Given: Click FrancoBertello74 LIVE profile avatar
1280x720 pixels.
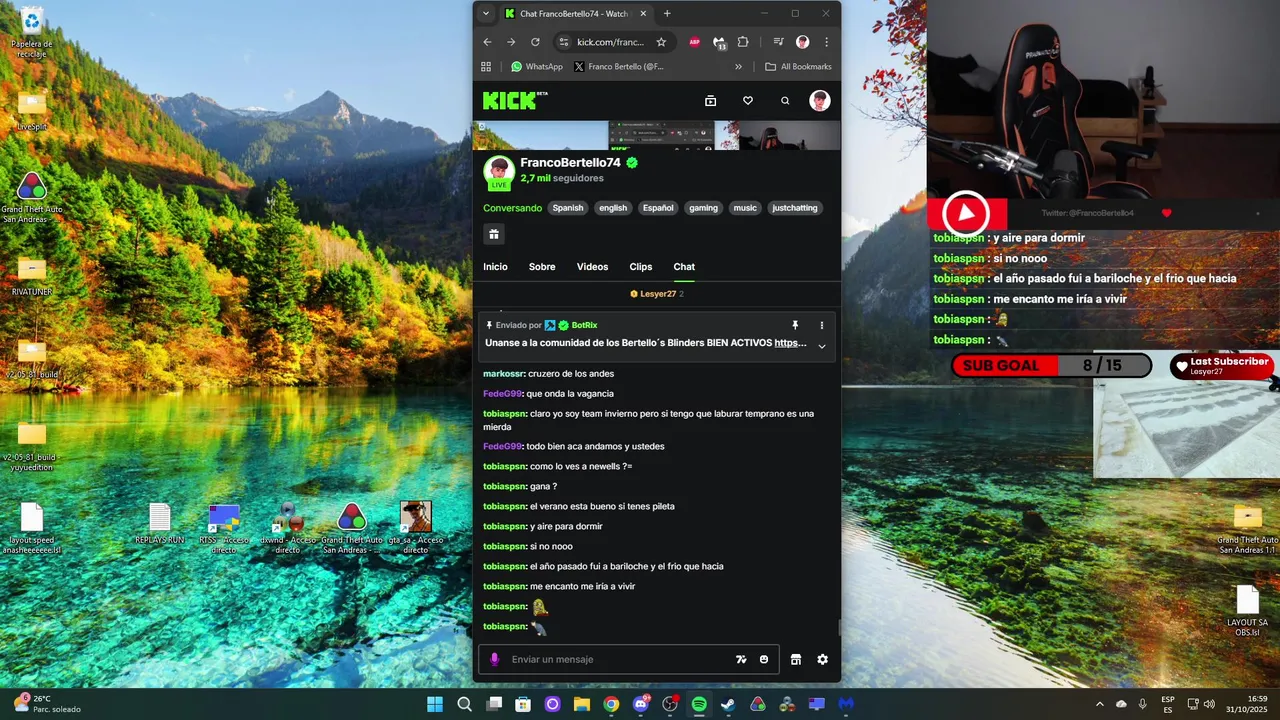Looking at the screenshot, I should click(x=499, y=171).
